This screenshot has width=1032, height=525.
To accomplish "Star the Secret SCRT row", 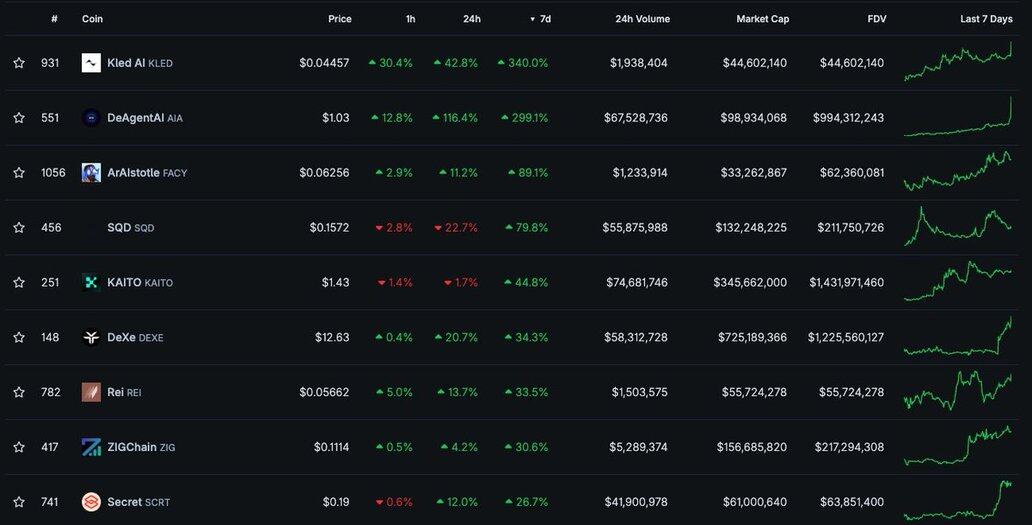I will (x=19, y=502).
